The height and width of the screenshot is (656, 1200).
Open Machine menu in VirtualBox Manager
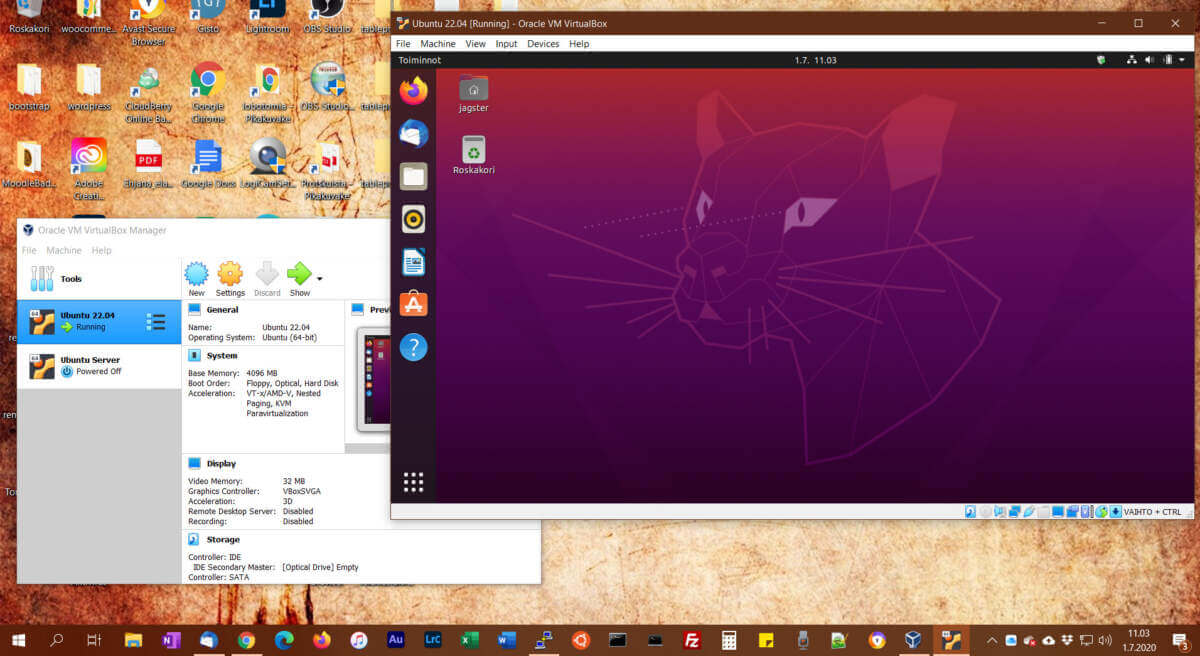pyautogui.click(x=64, y=250)
